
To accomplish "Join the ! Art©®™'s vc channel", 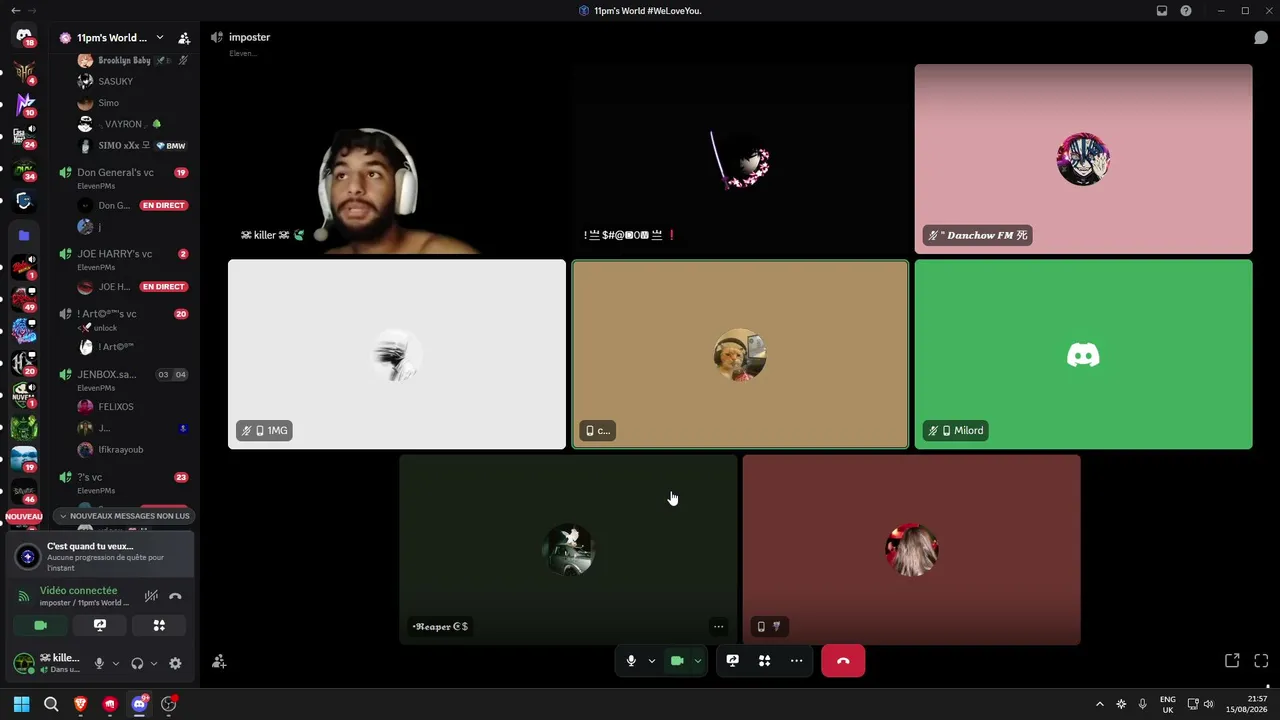I will pyautogui.click(x=124, y=318).
